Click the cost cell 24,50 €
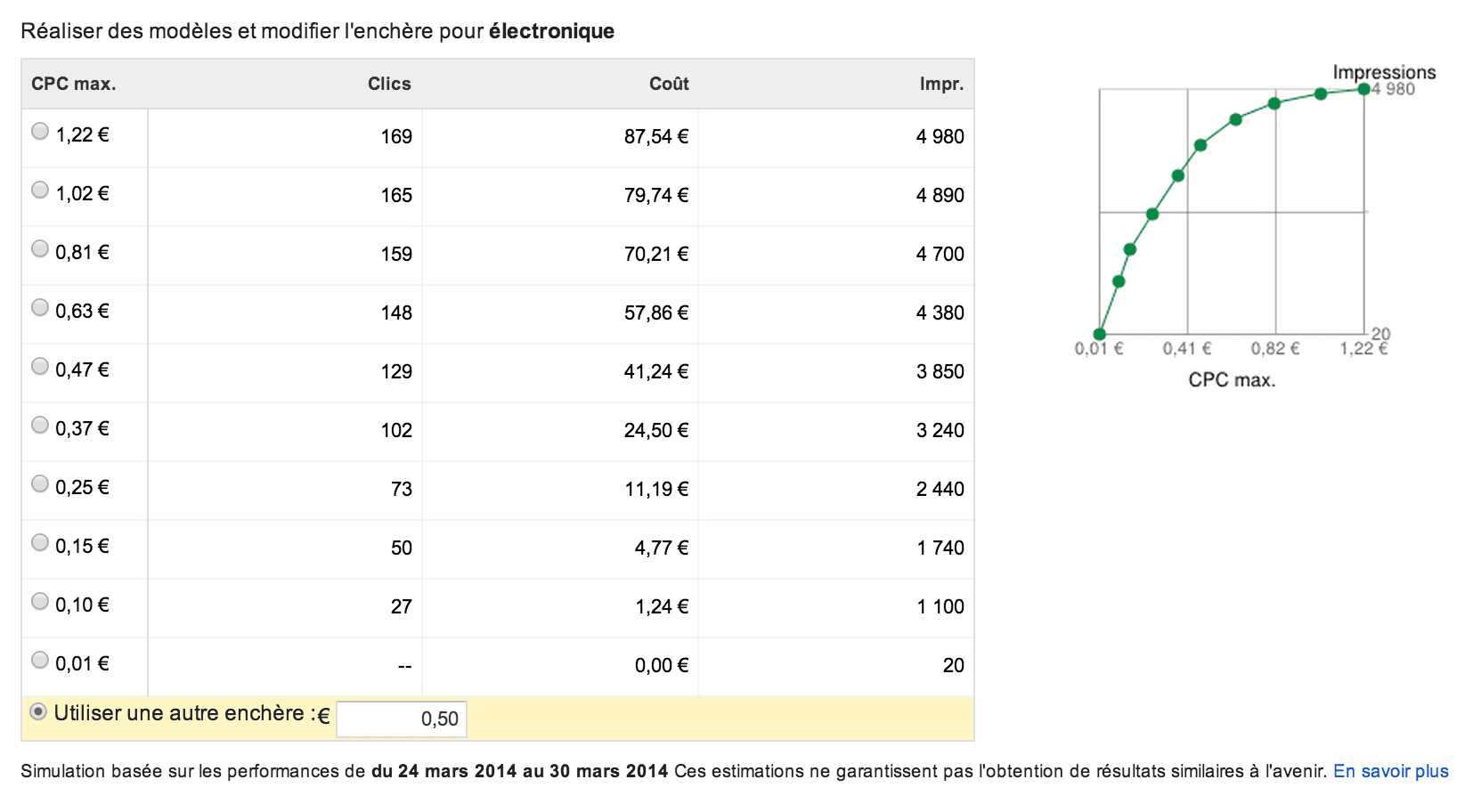The image size is (1473, 812). [656, 431]
